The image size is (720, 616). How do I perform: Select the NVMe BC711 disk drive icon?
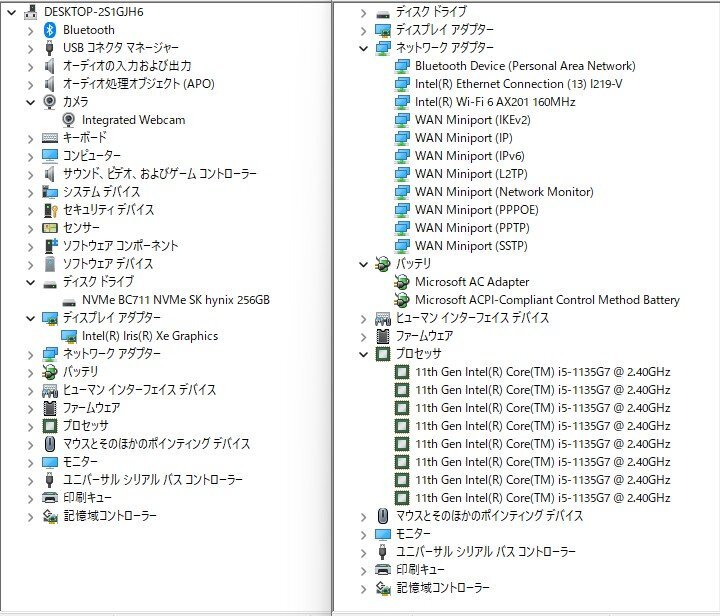(x=69, y=302)
